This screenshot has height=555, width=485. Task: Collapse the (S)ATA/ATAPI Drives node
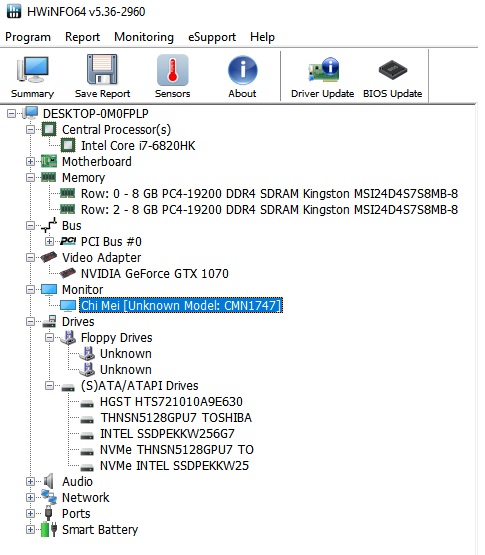tap(49, 385)
